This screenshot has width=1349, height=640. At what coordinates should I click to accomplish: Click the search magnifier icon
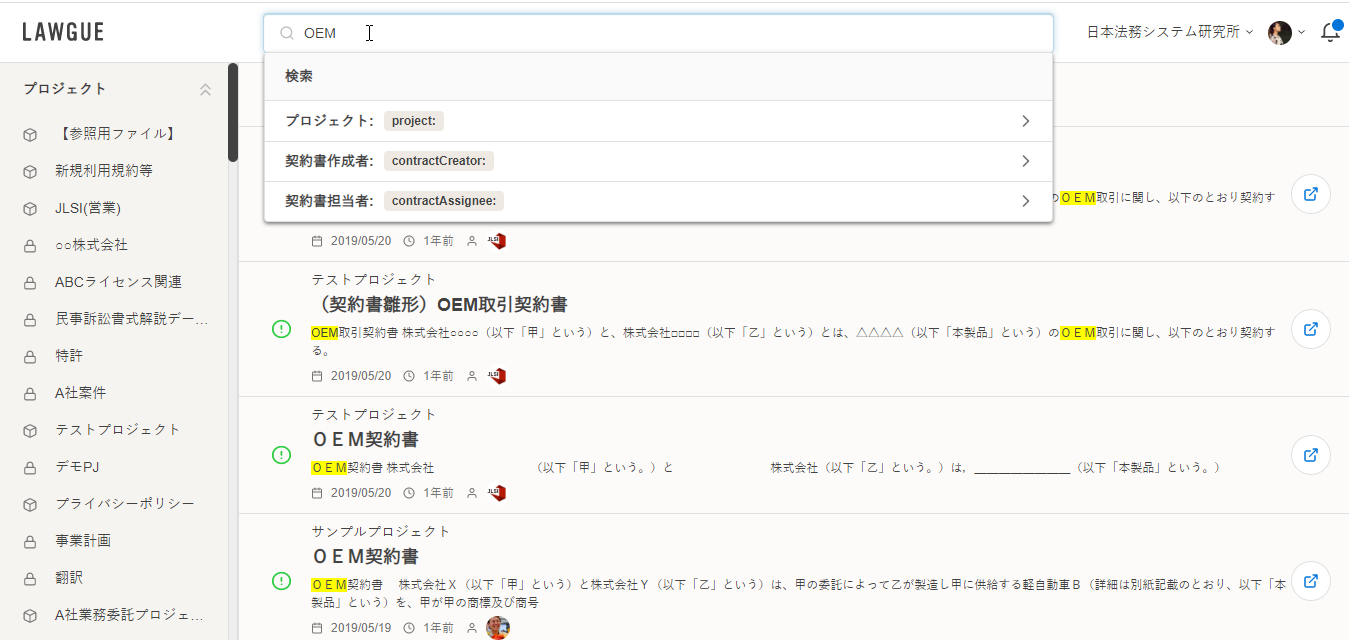point(287,33)
